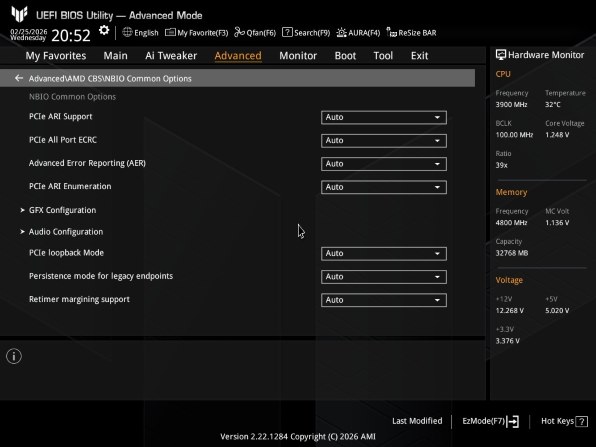The height and width of the screenshot is (447, 596).
Task: Click CPU frequency value 3900 MHz
Action: tap(511, 105)
